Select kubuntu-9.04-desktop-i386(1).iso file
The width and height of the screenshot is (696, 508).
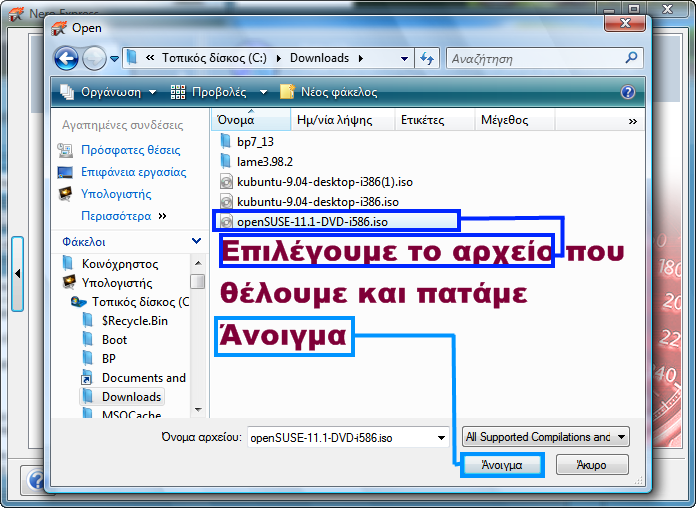click(x=324, y=182)
